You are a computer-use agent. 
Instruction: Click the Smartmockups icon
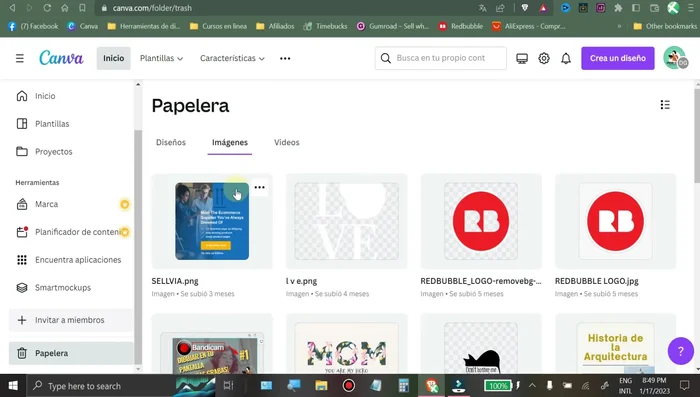pyautogui.click(x=22, y=288)
